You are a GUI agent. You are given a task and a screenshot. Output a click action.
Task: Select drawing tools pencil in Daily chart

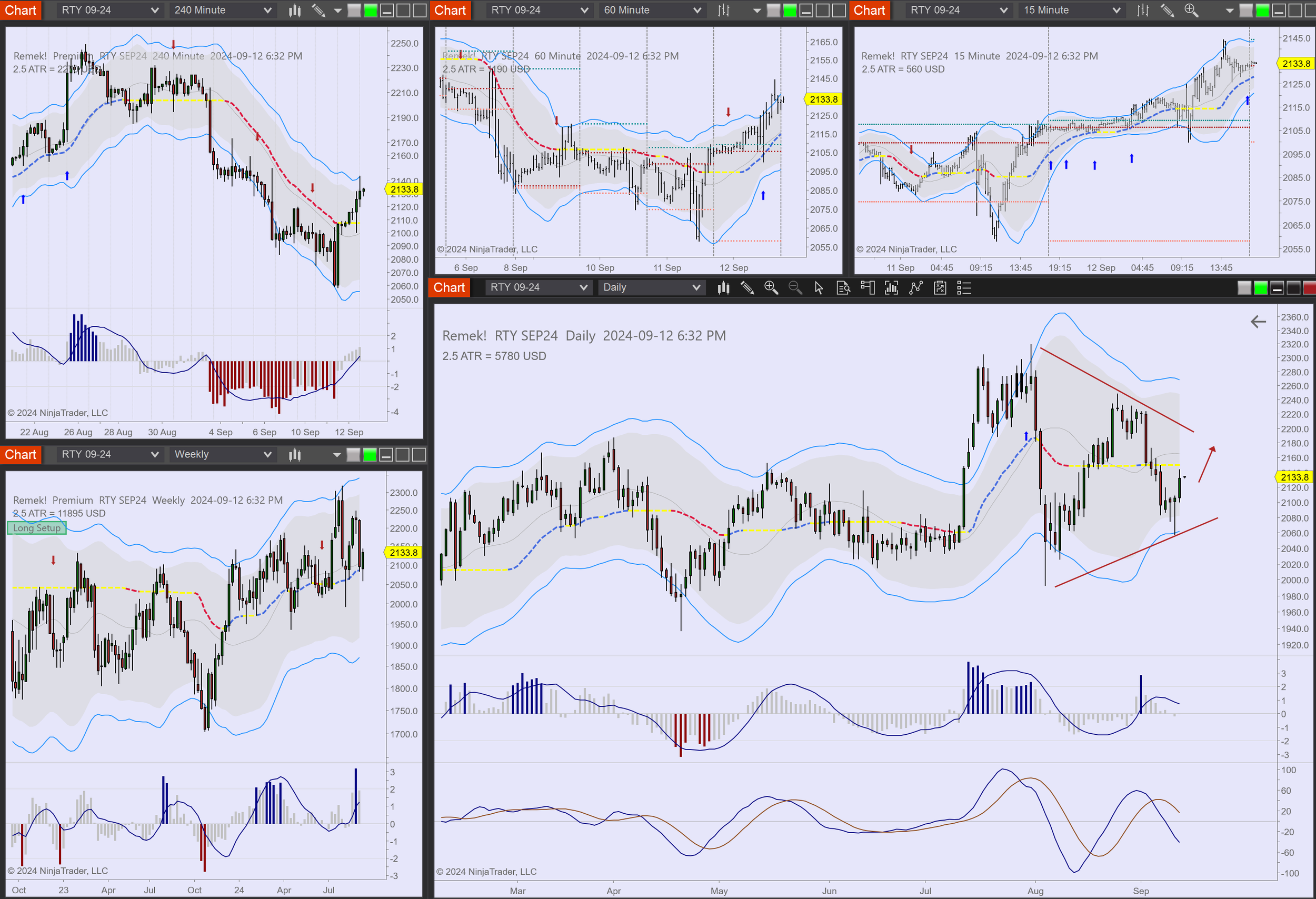(747, 287)
